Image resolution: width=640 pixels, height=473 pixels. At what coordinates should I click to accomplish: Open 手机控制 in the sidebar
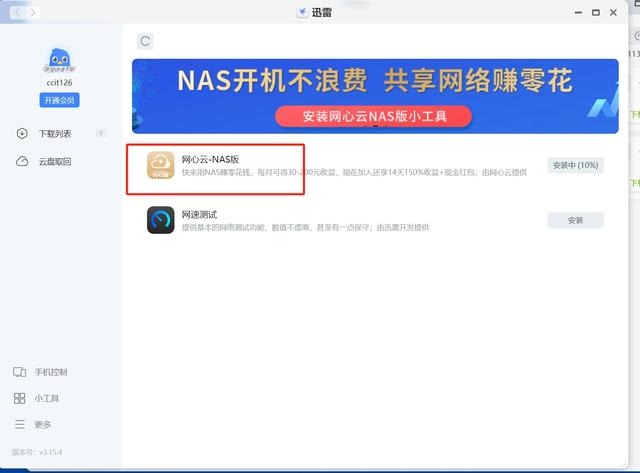pyautogui.click(x=51, y=372)
